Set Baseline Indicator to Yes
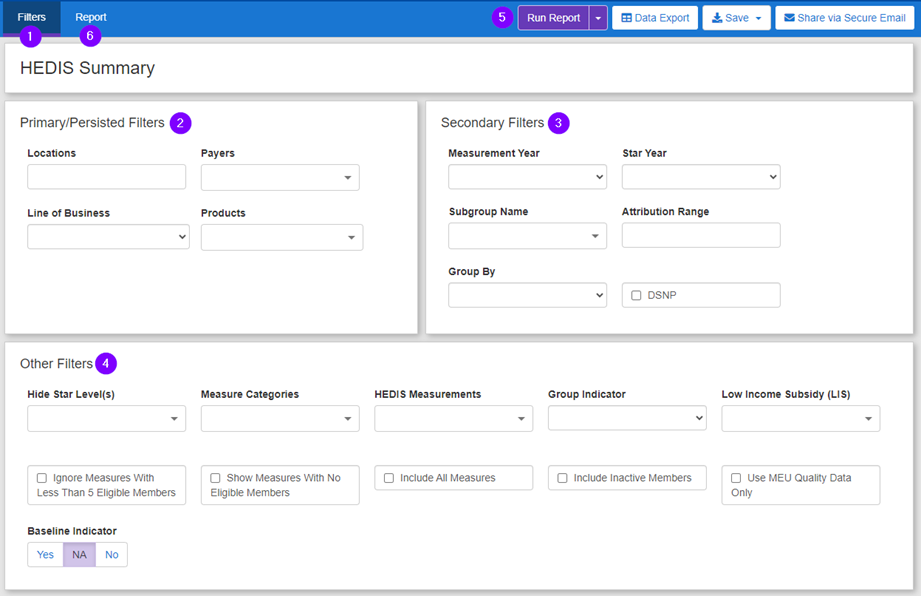 [x=44, y=554]
